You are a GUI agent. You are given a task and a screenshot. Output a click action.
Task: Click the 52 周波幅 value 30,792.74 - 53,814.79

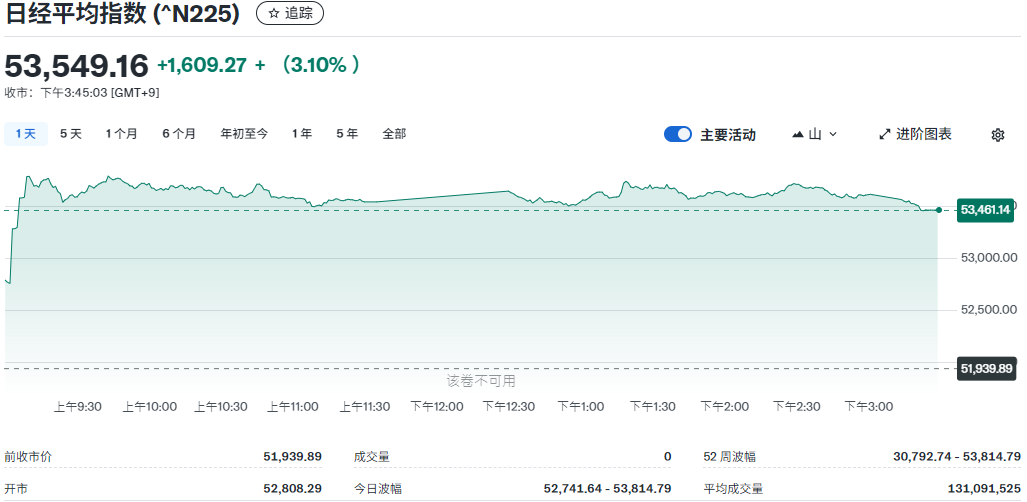click(x=957, y=456)
